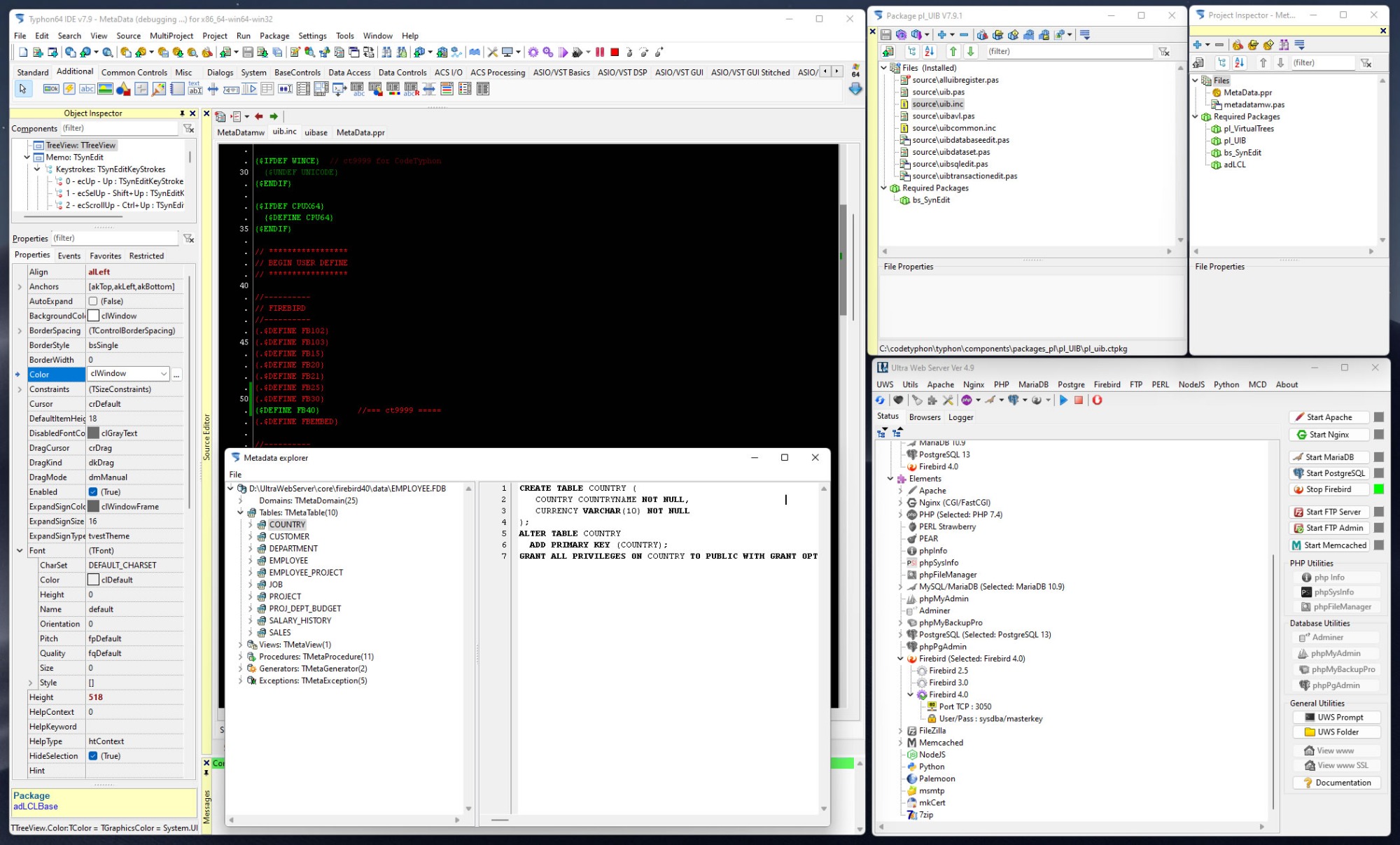Click the Components filter field in Object Inspector
Viewport: 1400px width, 845px height.
point(119,129)
